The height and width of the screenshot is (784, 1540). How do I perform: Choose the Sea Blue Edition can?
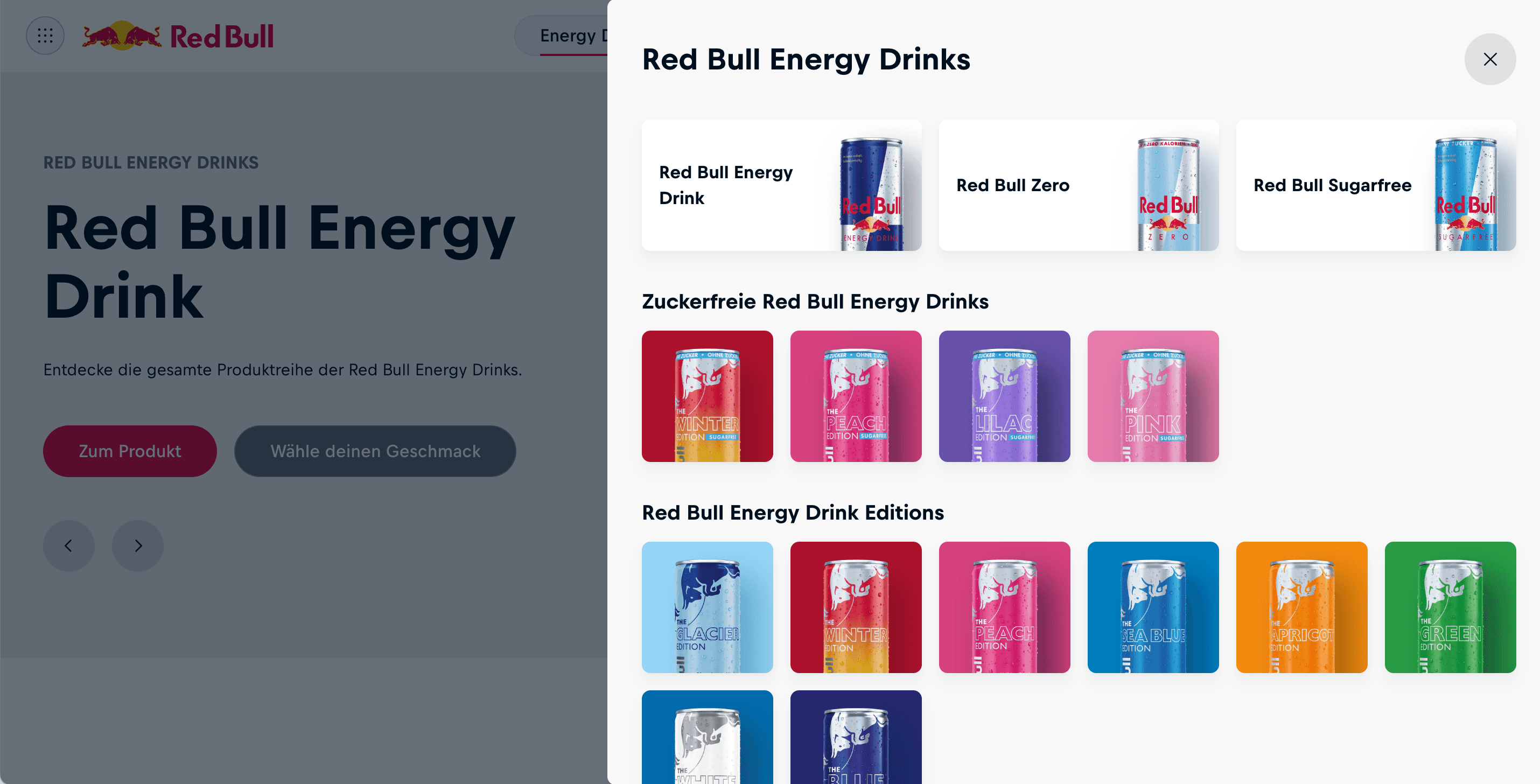tap(1153, 607)
